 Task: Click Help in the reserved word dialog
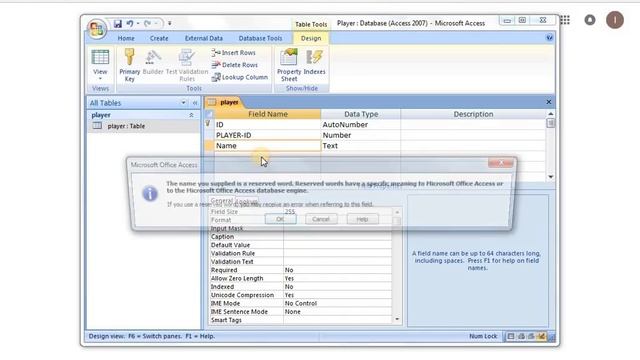(362, 219)
